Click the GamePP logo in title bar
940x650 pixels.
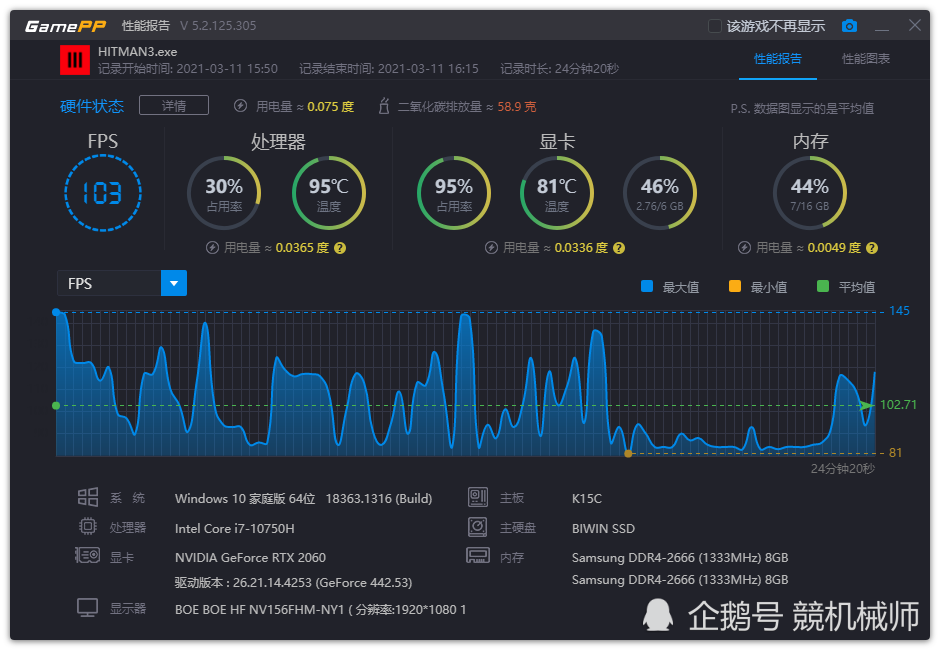[x=65, y=26]
